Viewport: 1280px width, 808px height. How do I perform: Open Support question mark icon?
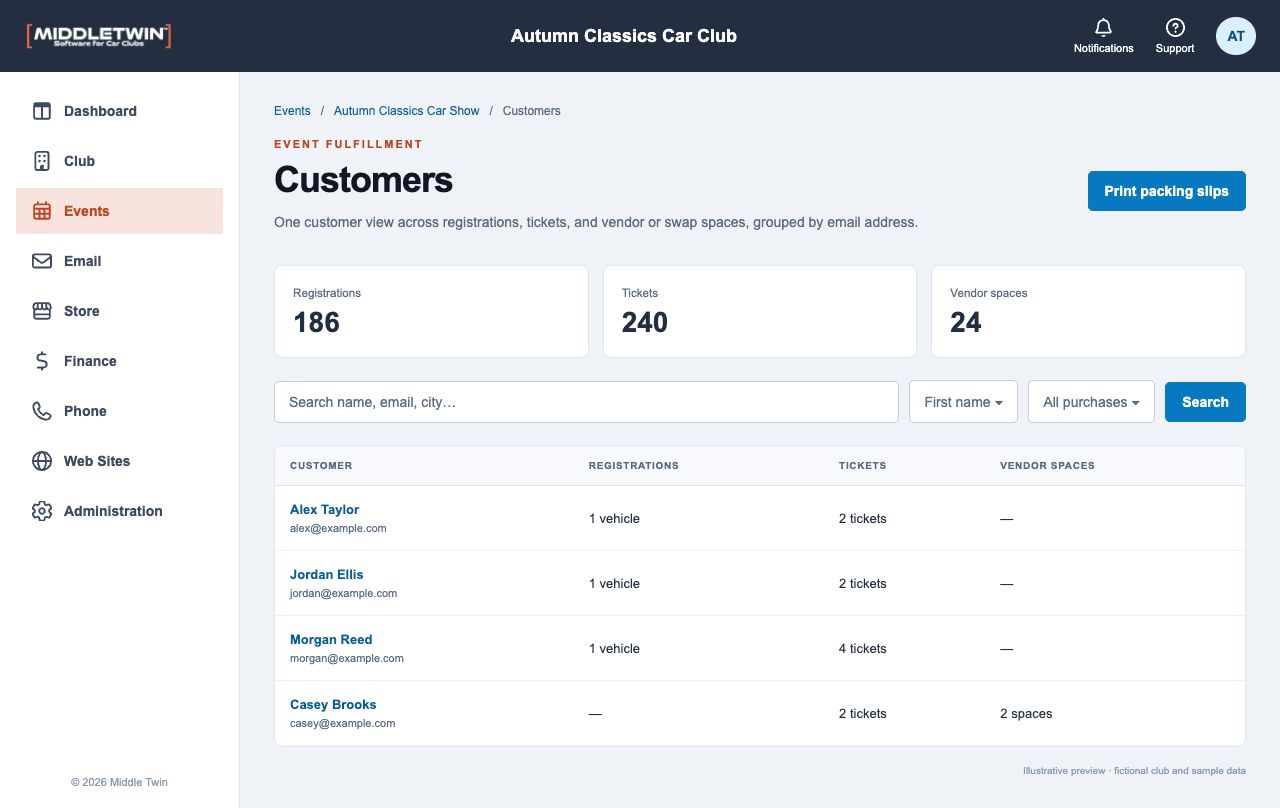[x=1175, y=28]
